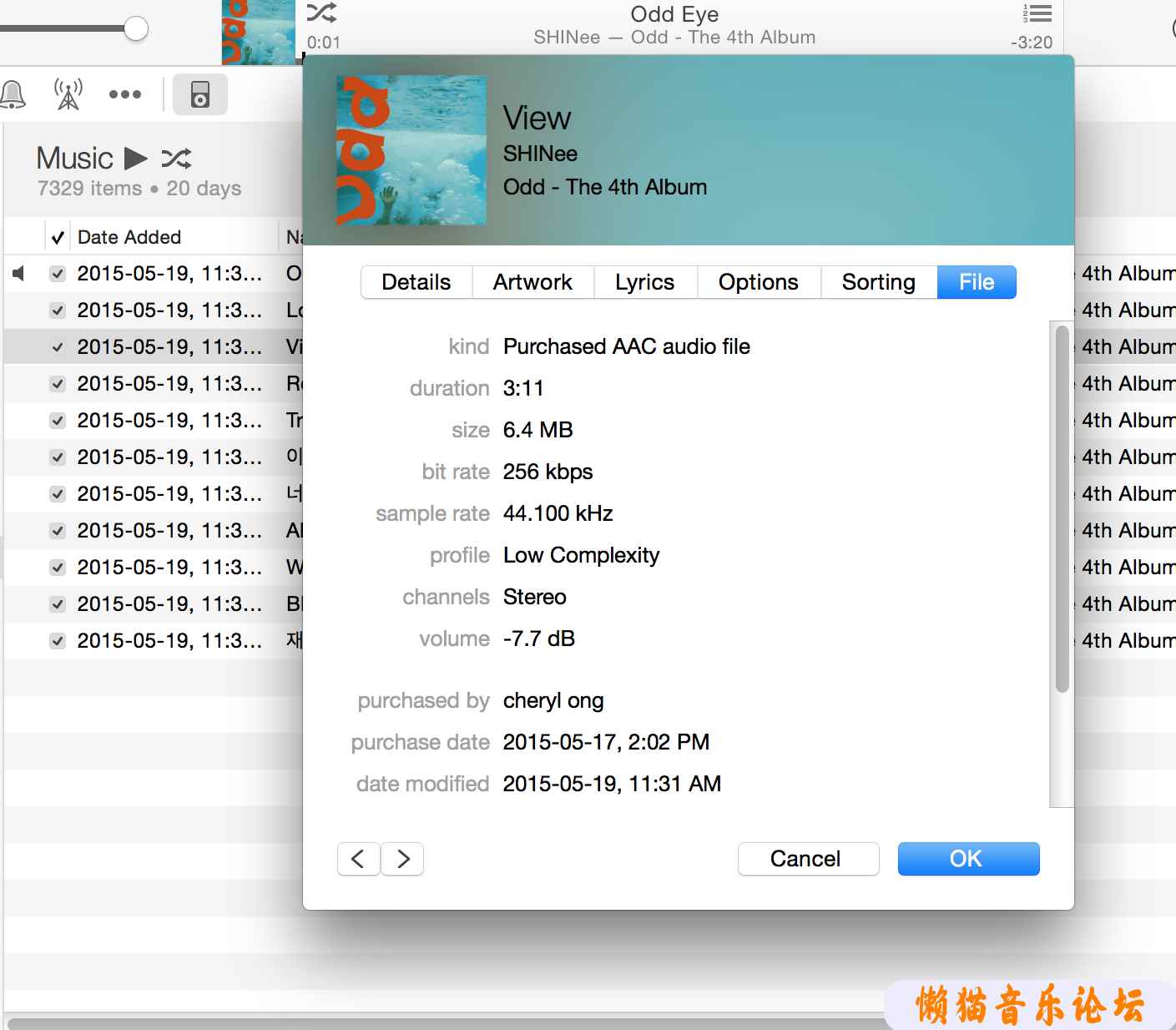Click '7329 items • 20 days' summary
1176x1030 pixels.
click(139, 189)
